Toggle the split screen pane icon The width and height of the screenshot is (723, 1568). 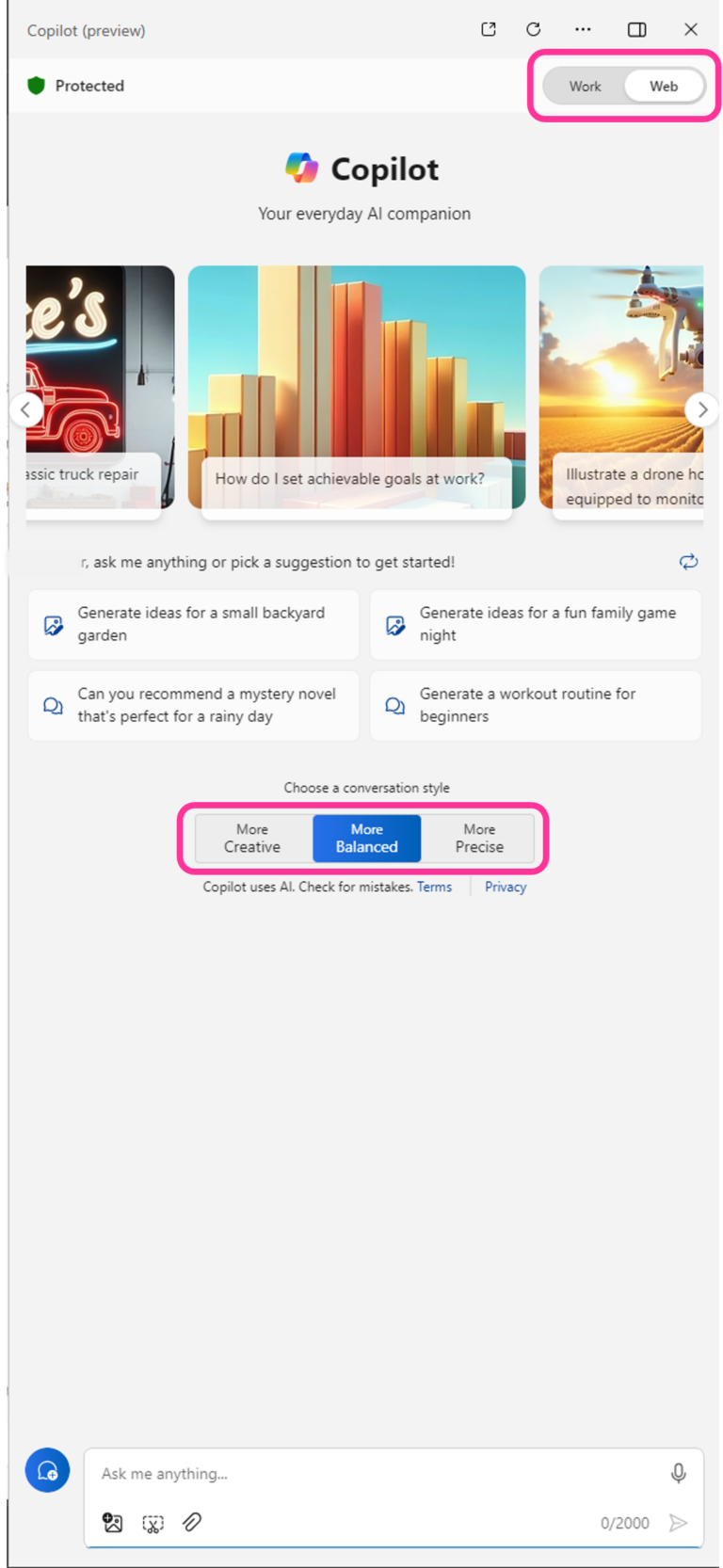[637, 29]
